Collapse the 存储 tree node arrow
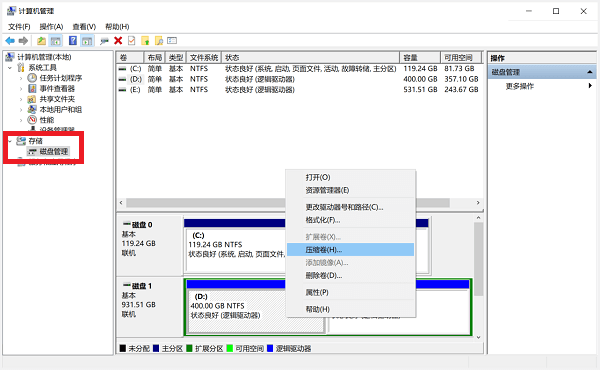Image resolution: width=600 pixels, height=370 pixels. tap(10, 141)
